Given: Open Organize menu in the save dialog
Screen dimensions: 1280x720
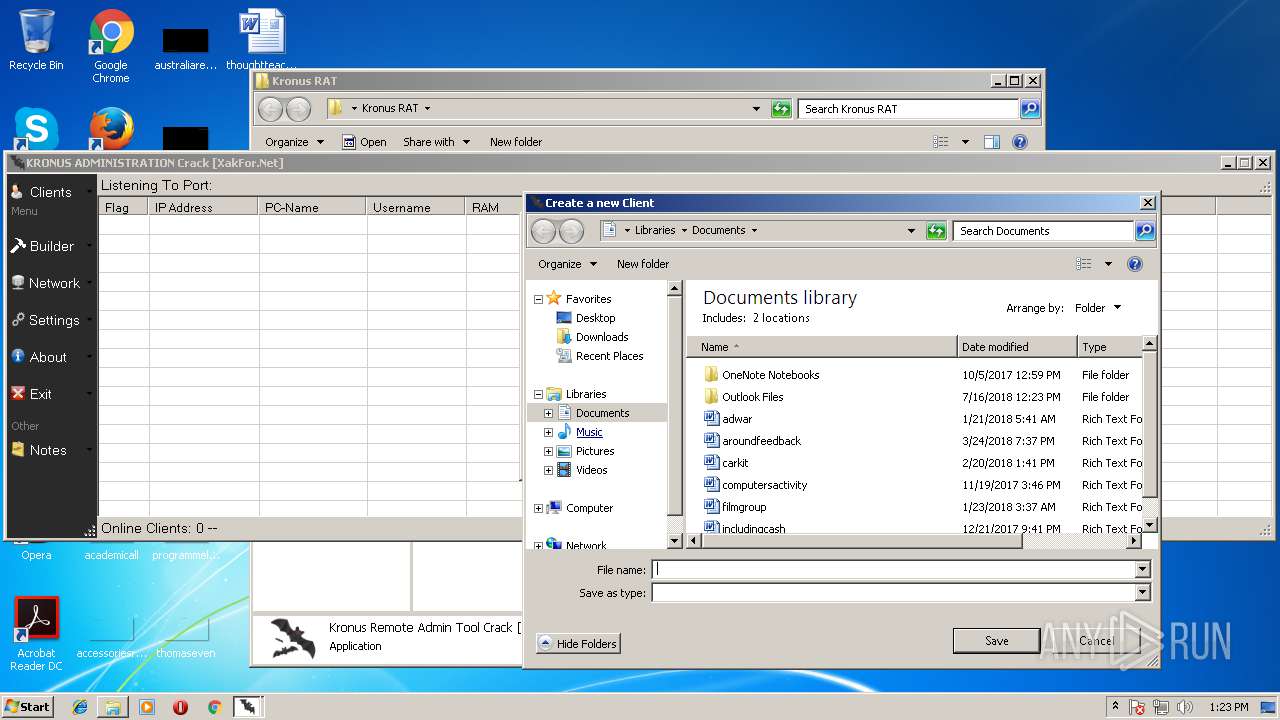Looking at the screenshot, I should coord(567,264).
